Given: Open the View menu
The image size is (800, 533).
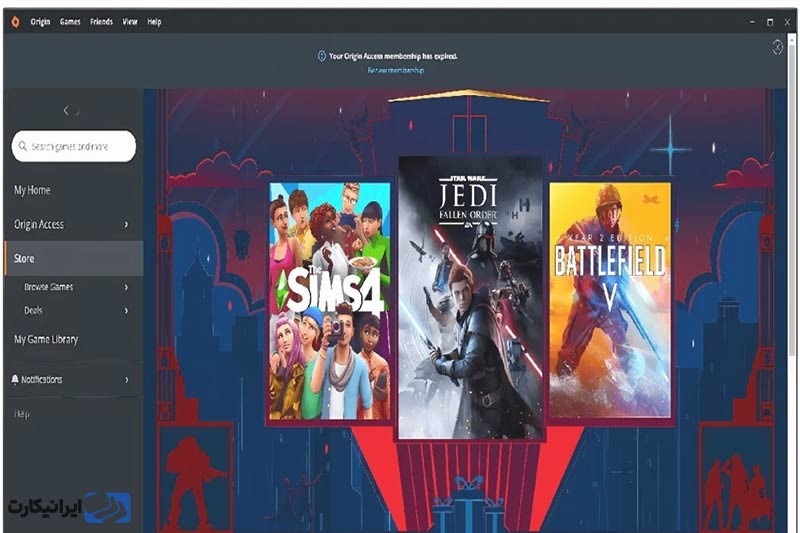Looking at the screenshot, I should pos(130,22).
